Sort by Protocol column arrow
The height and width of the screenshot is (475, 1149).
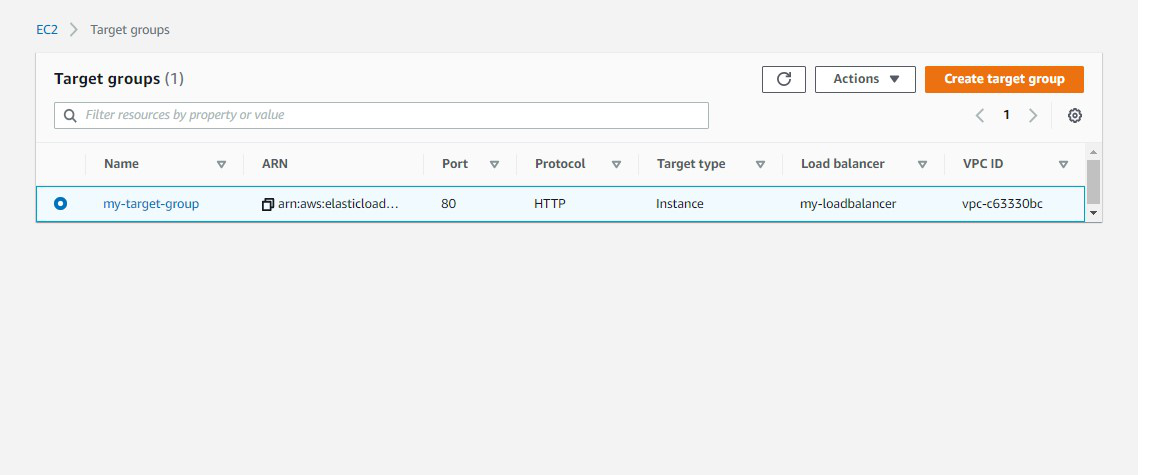[617, 164]
